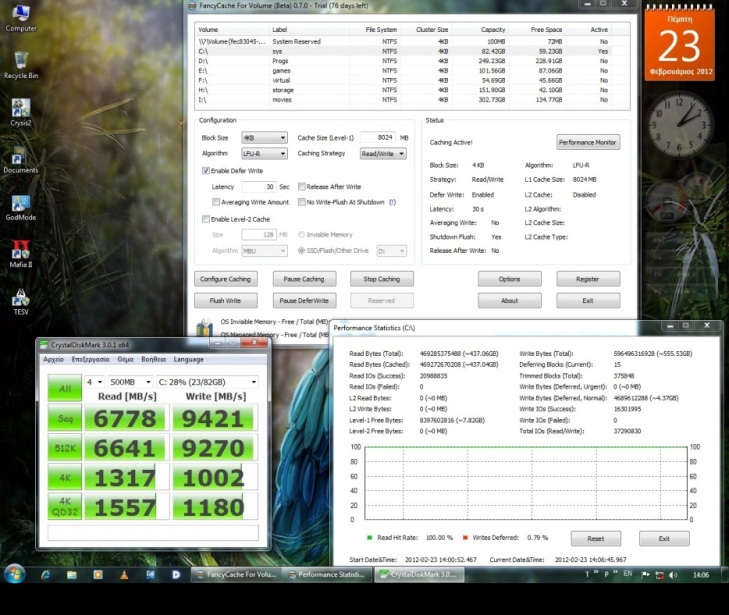The image size is (729, 615).
Task: Open the Documents desktop shortcut
Action: (x=20, y=160)
